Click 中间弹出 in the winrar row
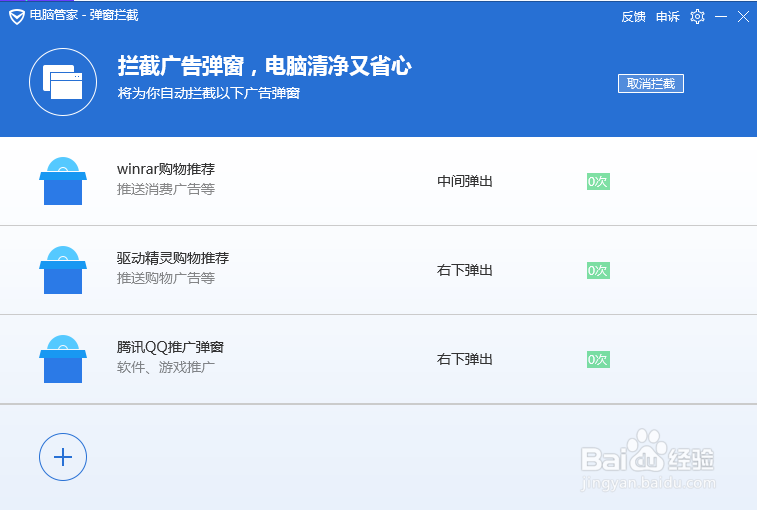 [x=464, y=181]
